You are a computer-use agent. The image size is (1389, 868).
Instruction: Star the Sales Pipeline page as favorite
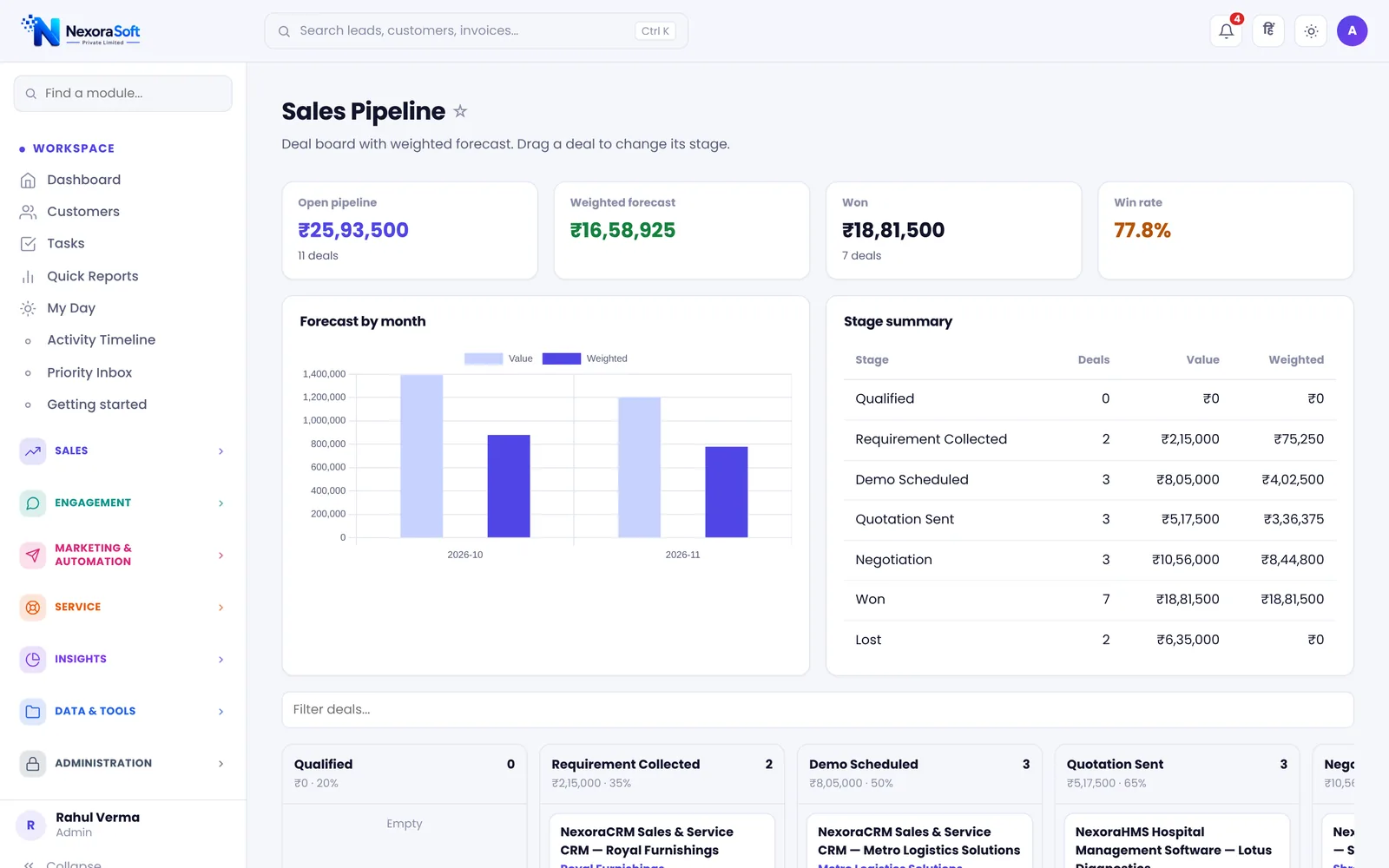coord(460,111)
